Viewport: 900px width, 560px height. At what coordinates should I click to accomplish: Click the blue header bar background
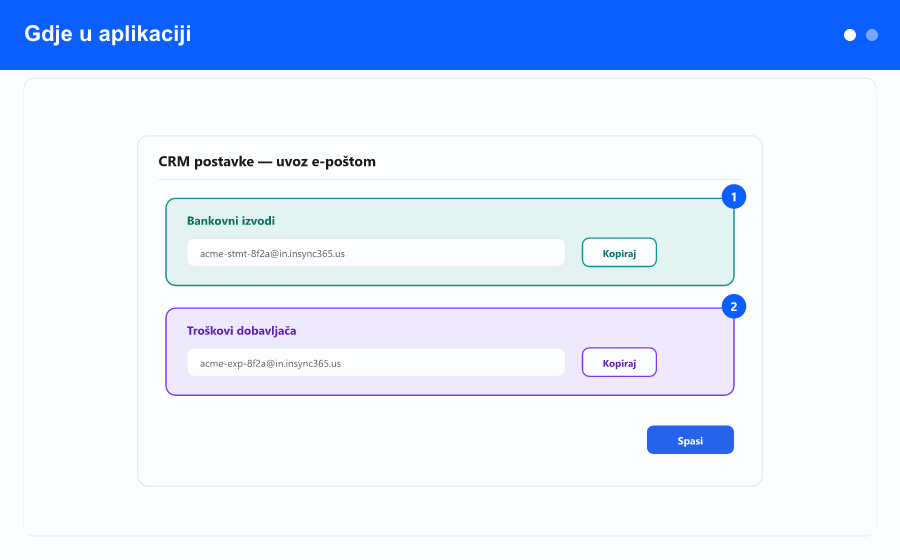(x=517, y=34)
